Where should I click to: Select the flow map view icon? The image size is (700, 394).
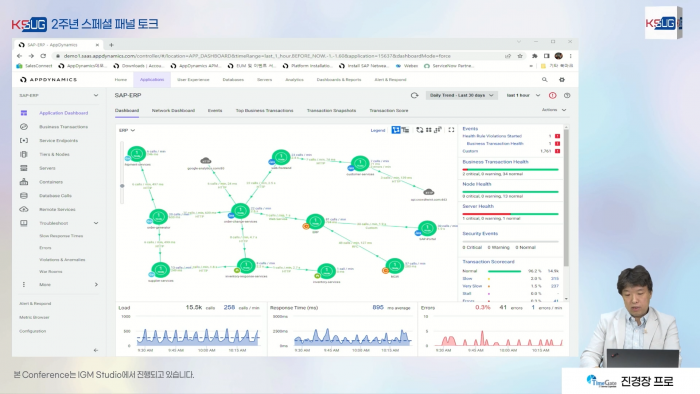396,130
